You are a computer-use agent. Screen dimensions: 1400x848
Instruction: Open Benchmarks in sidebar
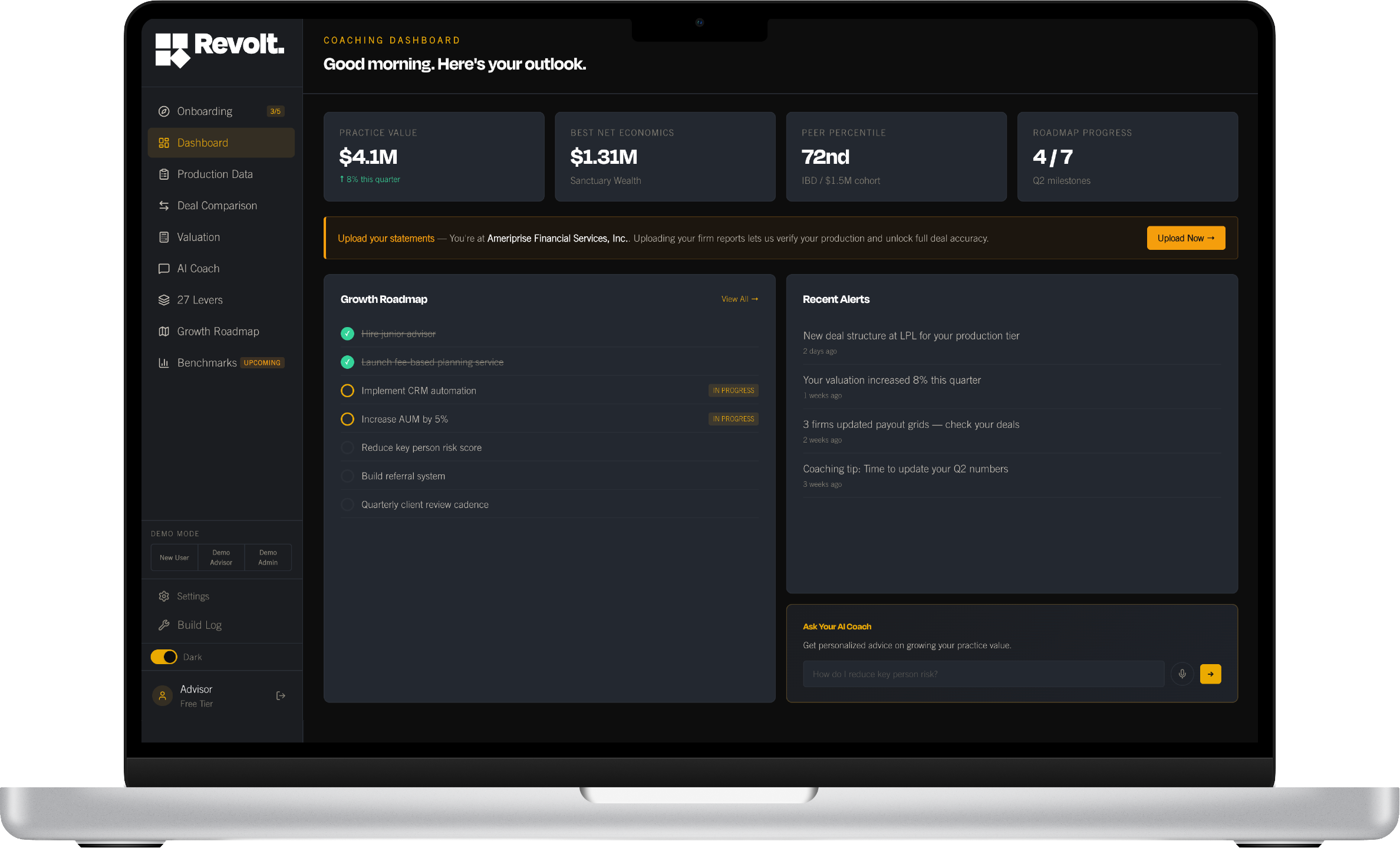click(221, 363)
